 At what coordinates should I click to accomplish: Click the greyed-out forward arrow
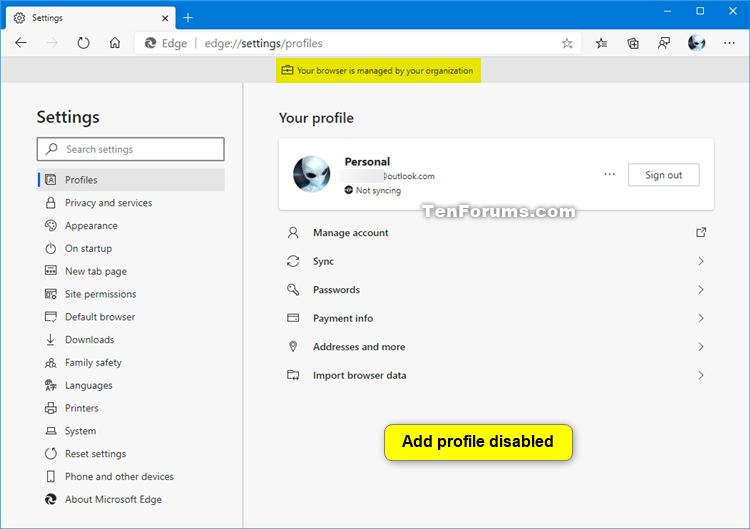coord(52,43)
